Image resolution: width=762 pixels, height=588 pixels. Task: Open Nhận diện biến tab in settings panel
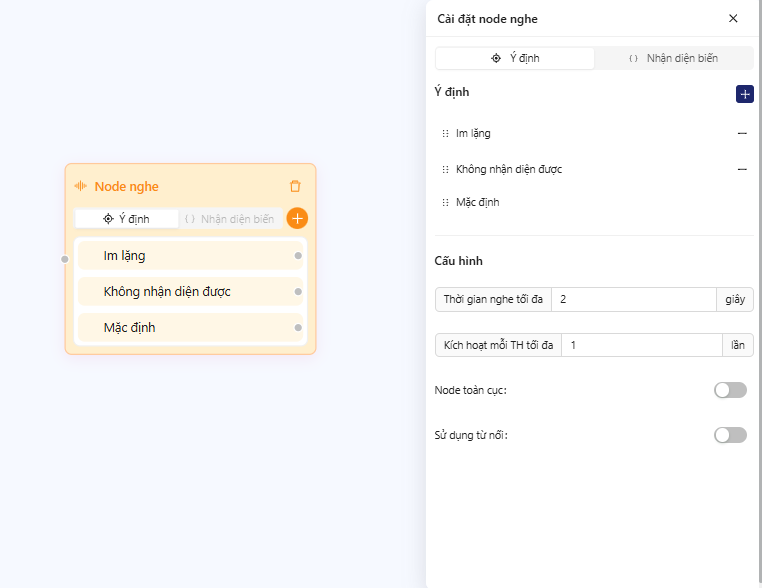click(673, 58)
